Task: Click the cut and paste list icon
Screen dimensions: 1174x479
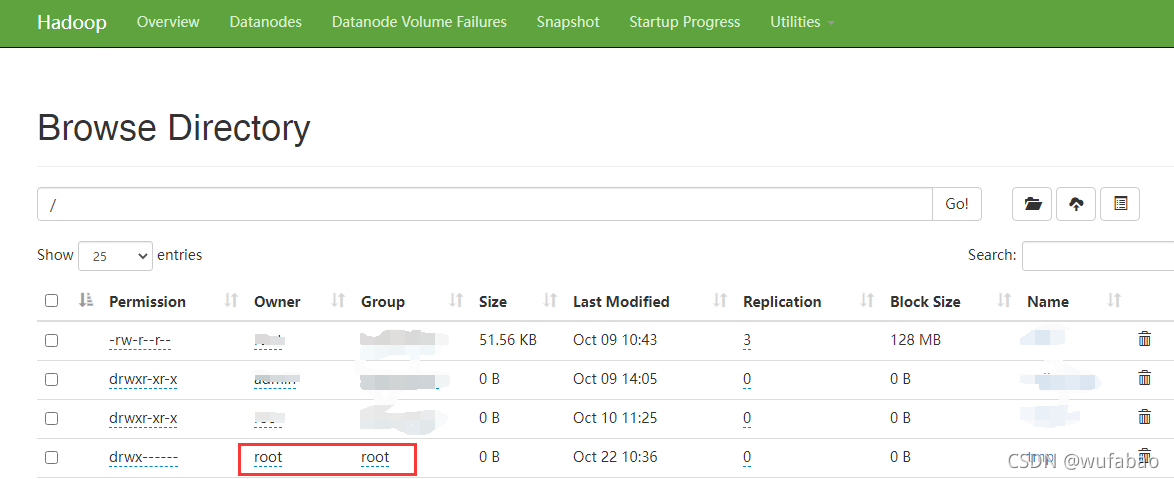Action: [1120, 204]
